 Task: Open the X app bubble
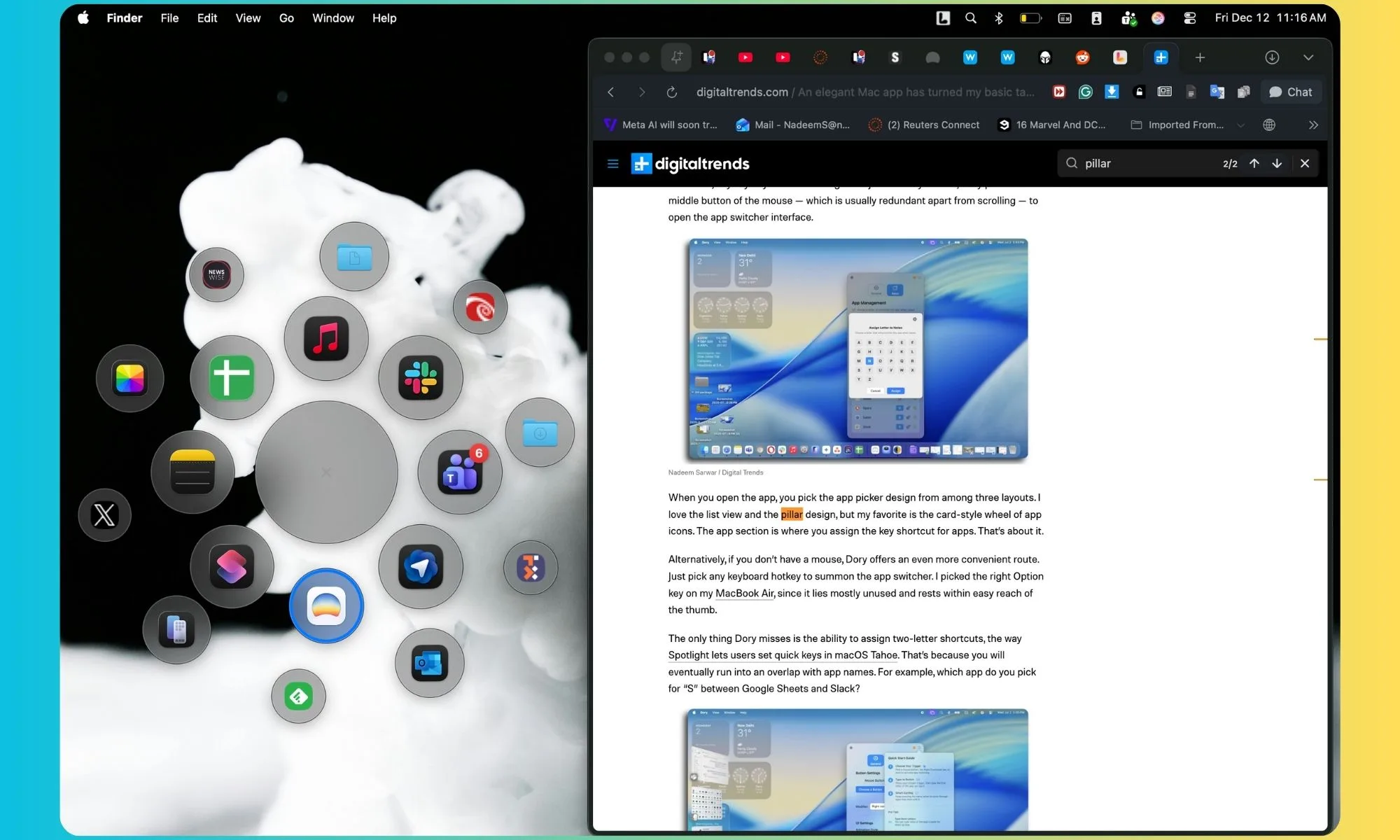tap(104, 515)
